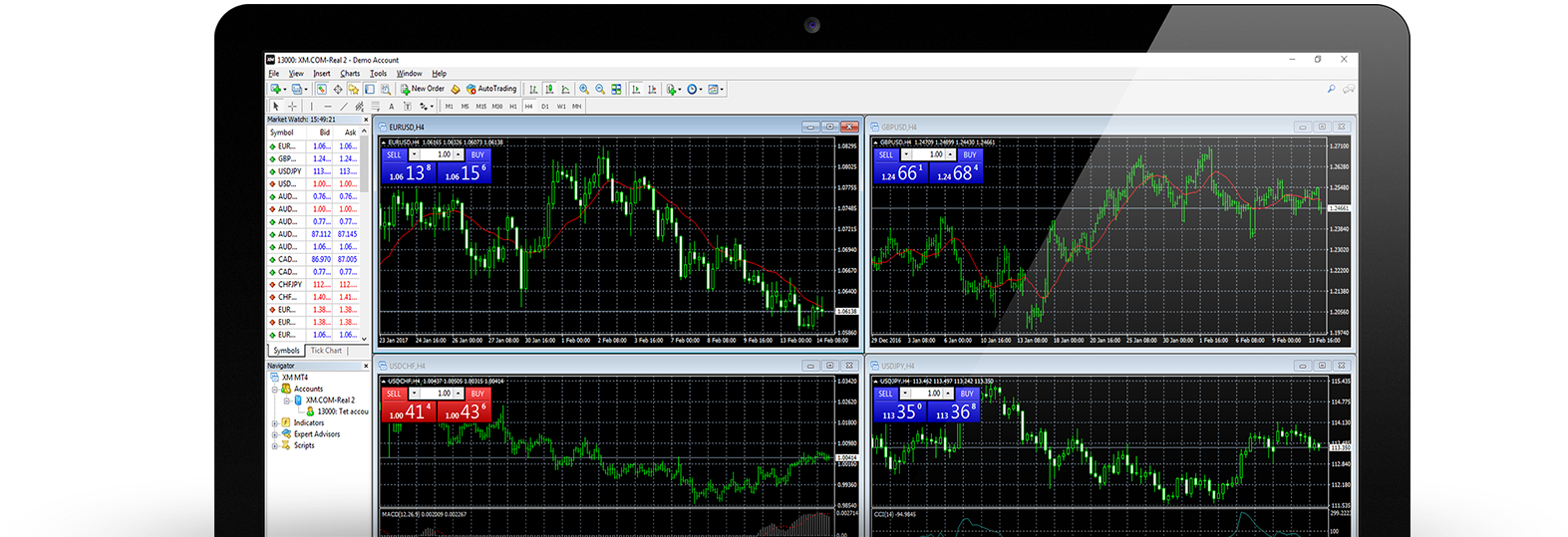Click the zoom out magnifier icon

[x=600, y=89]
